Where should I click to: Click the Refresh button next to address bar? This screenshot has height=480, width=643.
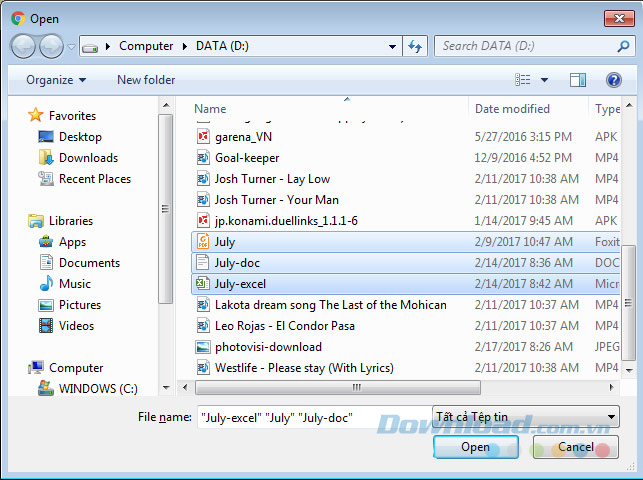415,46
